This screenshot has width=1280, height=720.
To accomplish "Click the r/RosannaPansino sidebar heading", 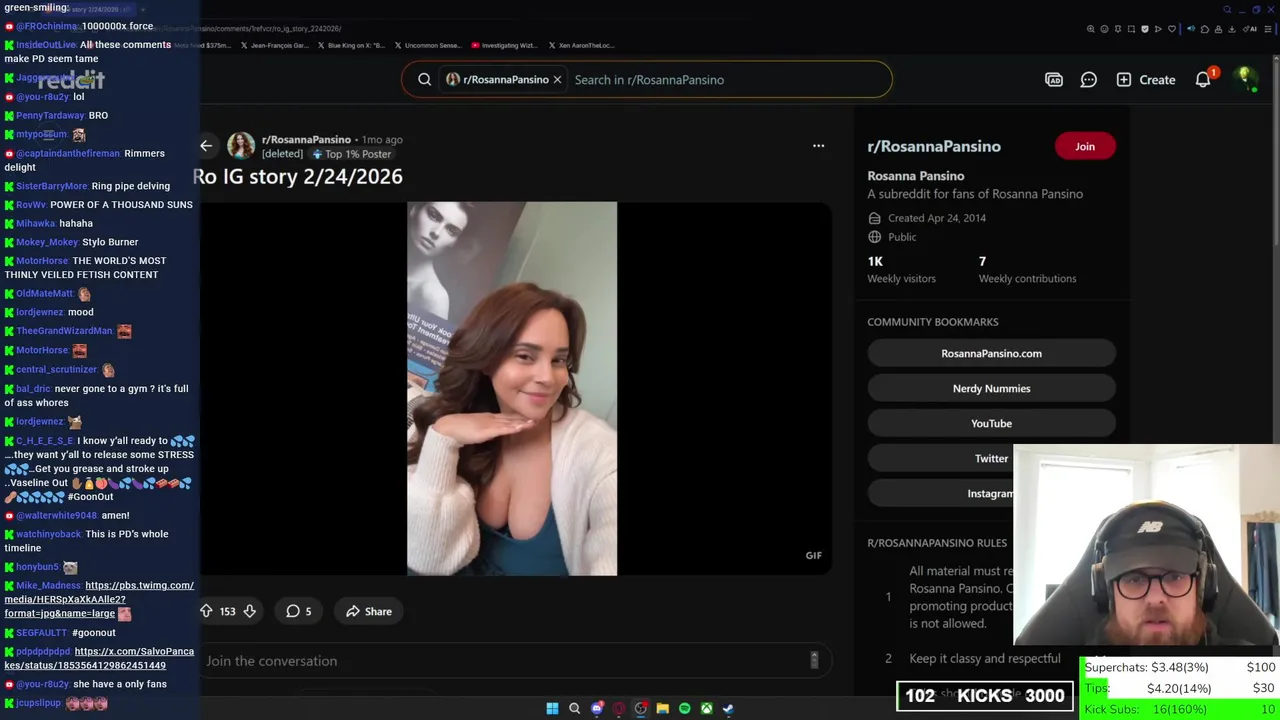I will [934, 146].
